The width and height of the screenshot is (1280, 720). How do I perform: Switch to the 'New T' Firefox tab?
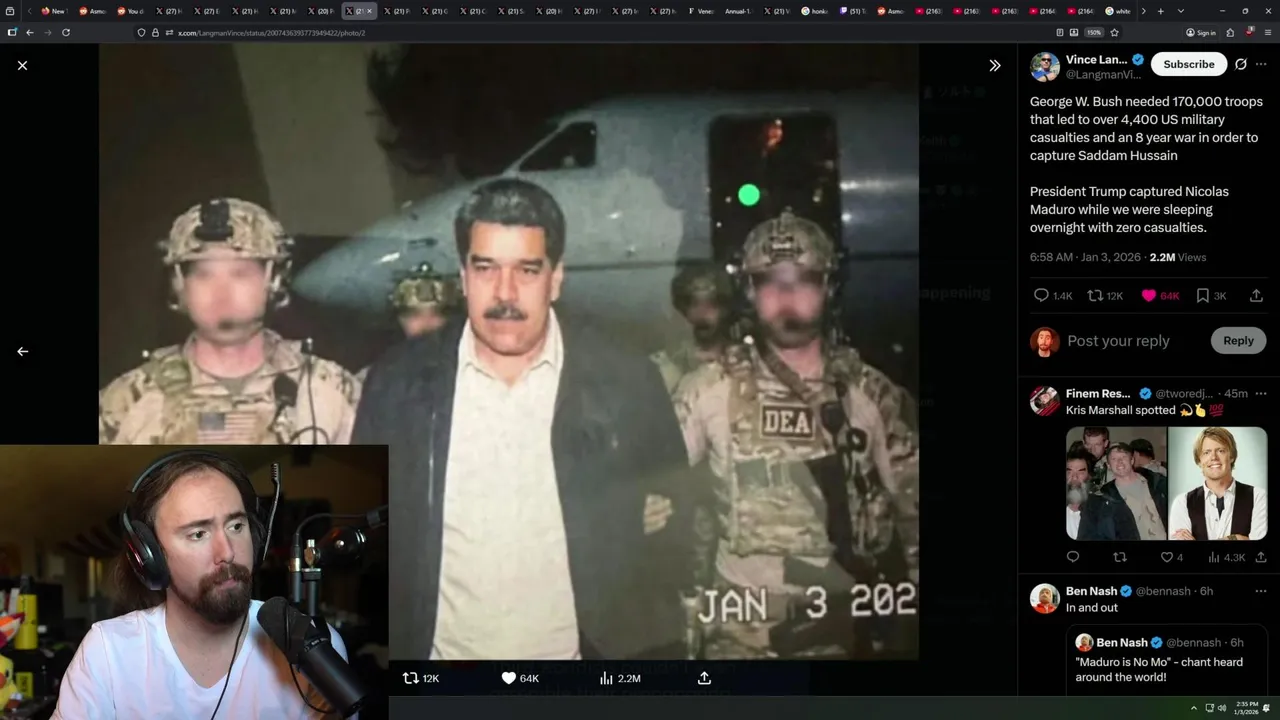pyautogui.click(x=53, y=11)
